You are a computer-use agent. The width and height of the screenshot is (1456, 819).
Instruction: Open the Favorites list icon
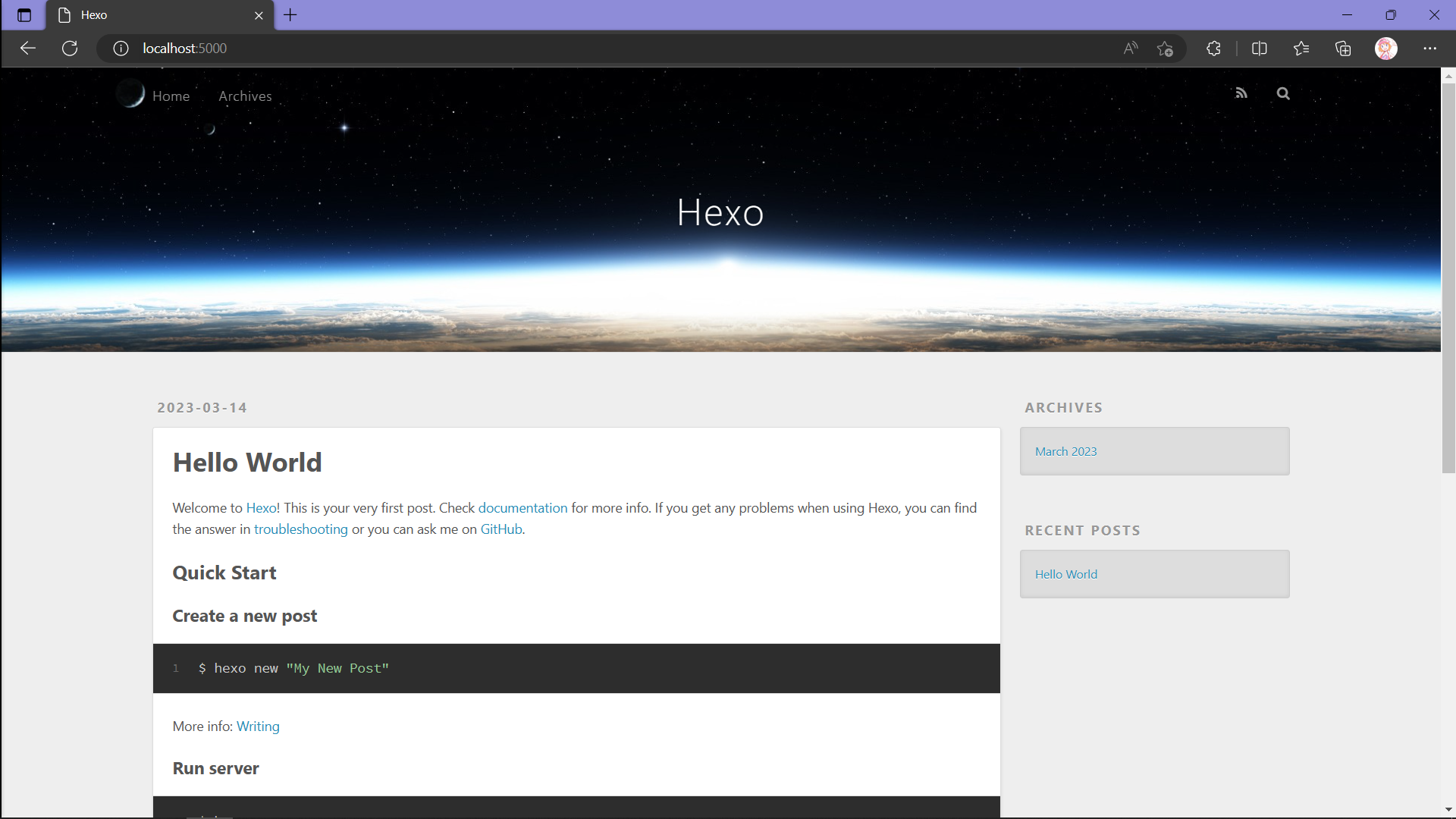tap(1301, 49)
